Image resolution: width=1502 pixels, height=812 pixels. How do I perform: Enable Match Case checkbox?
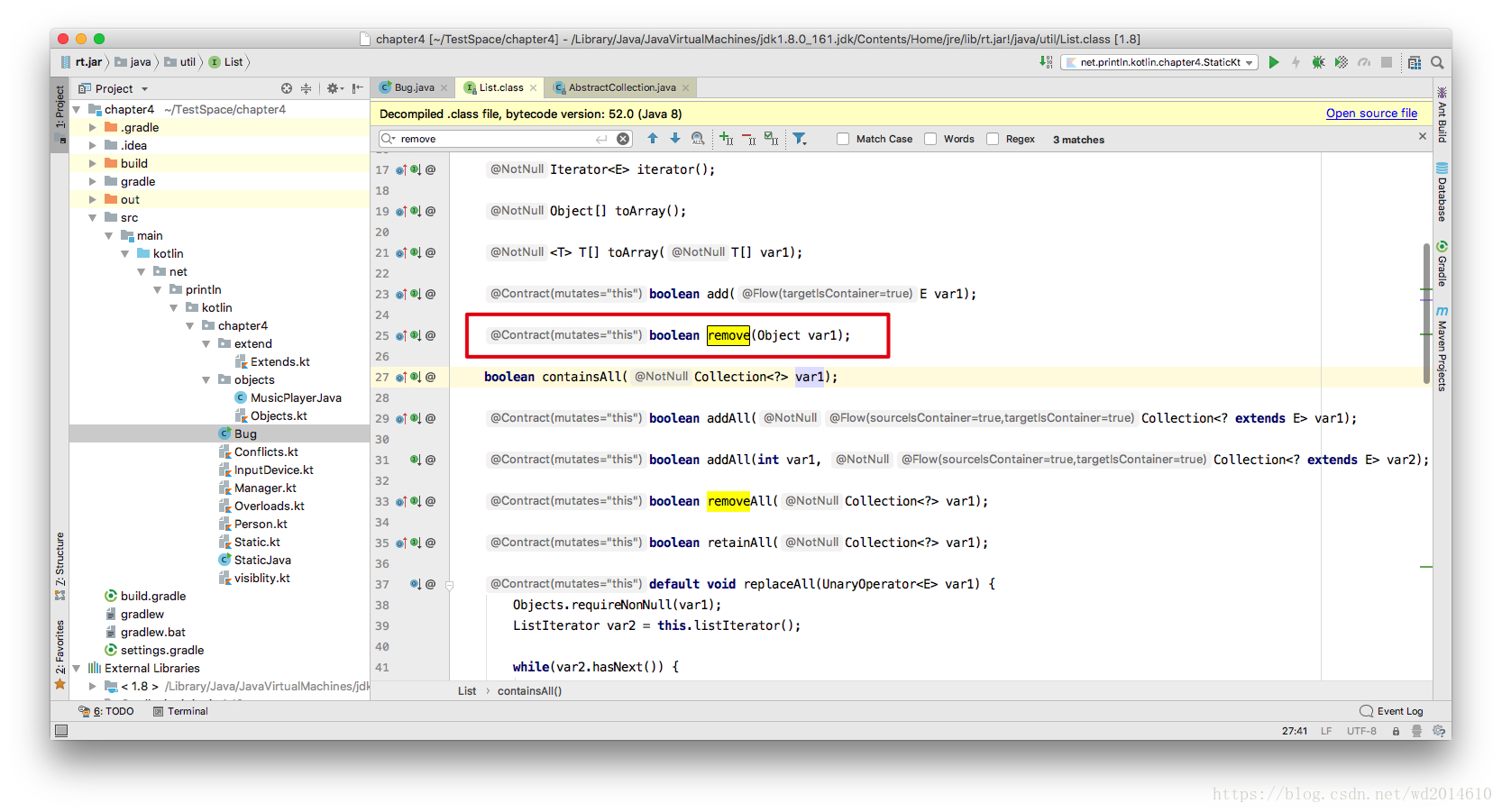click(x=843, y=139)
